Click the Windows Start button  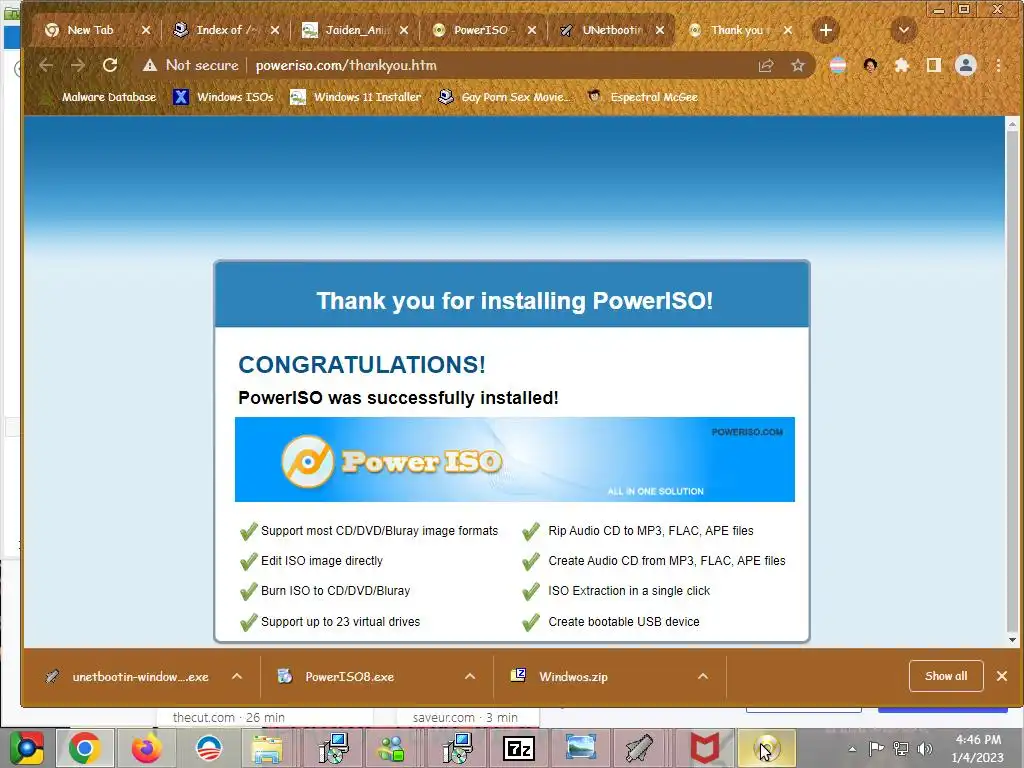tap(26, 748)
